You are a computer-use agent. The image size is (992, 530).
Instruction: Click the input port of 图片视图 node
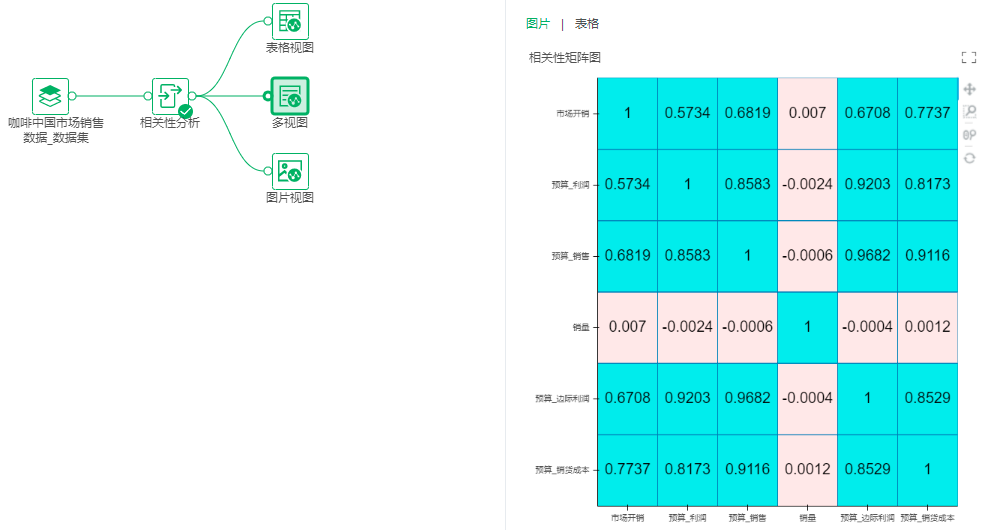(x=268, y=171)
